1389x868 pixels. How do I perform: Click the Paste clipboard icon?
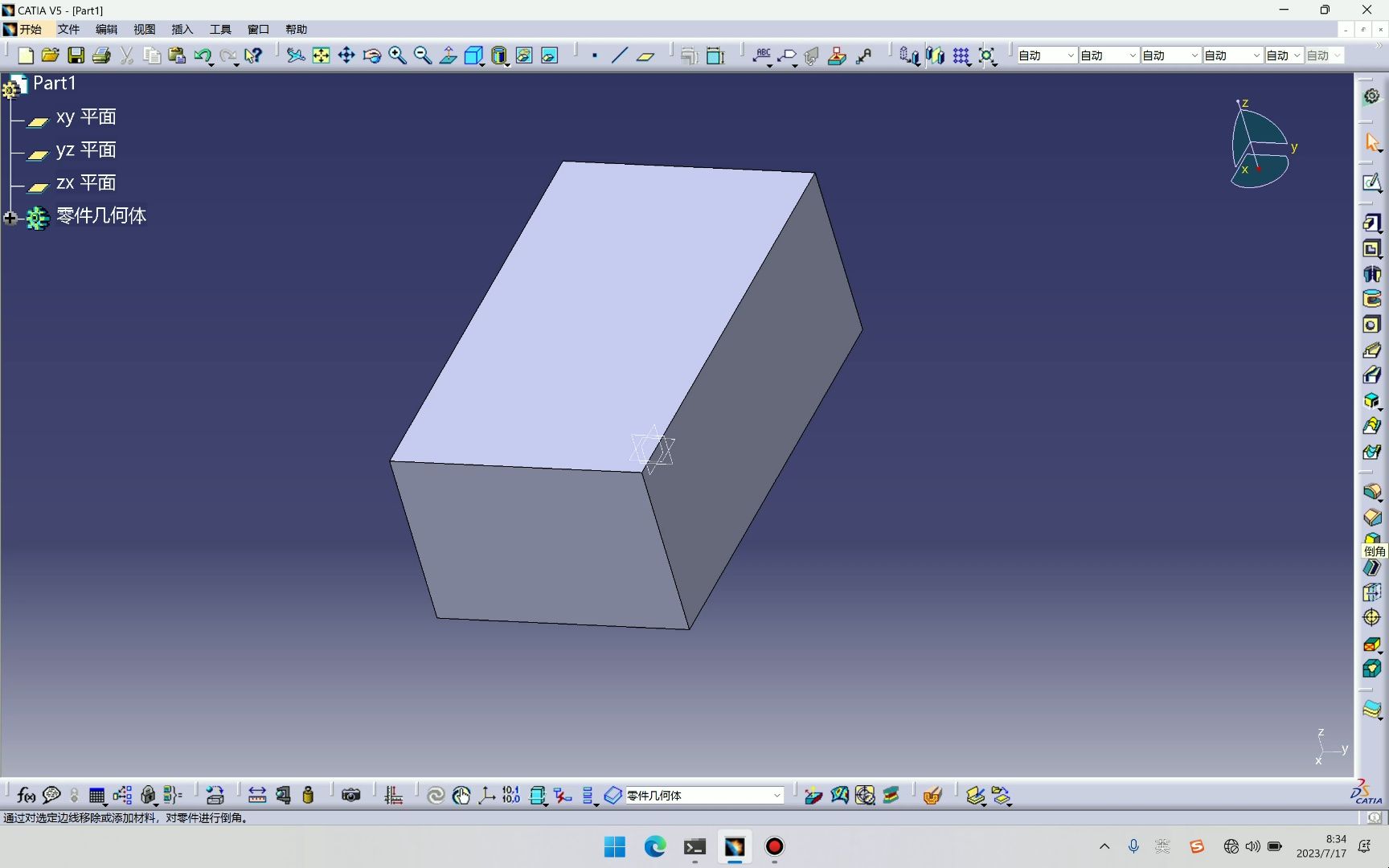(x=177, y=55)
